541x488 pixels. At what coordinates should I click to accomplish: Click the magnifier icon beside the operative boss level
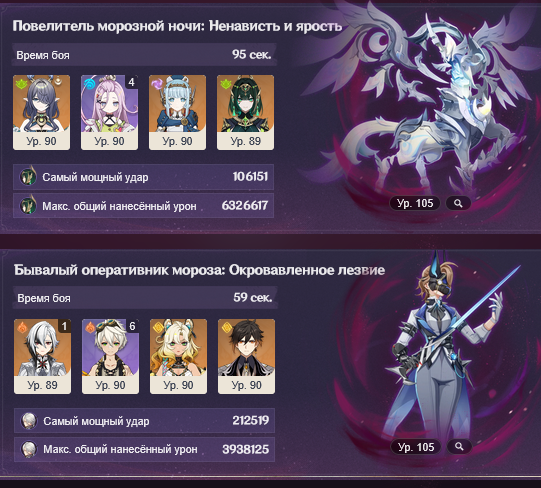(x=459, y=447)
